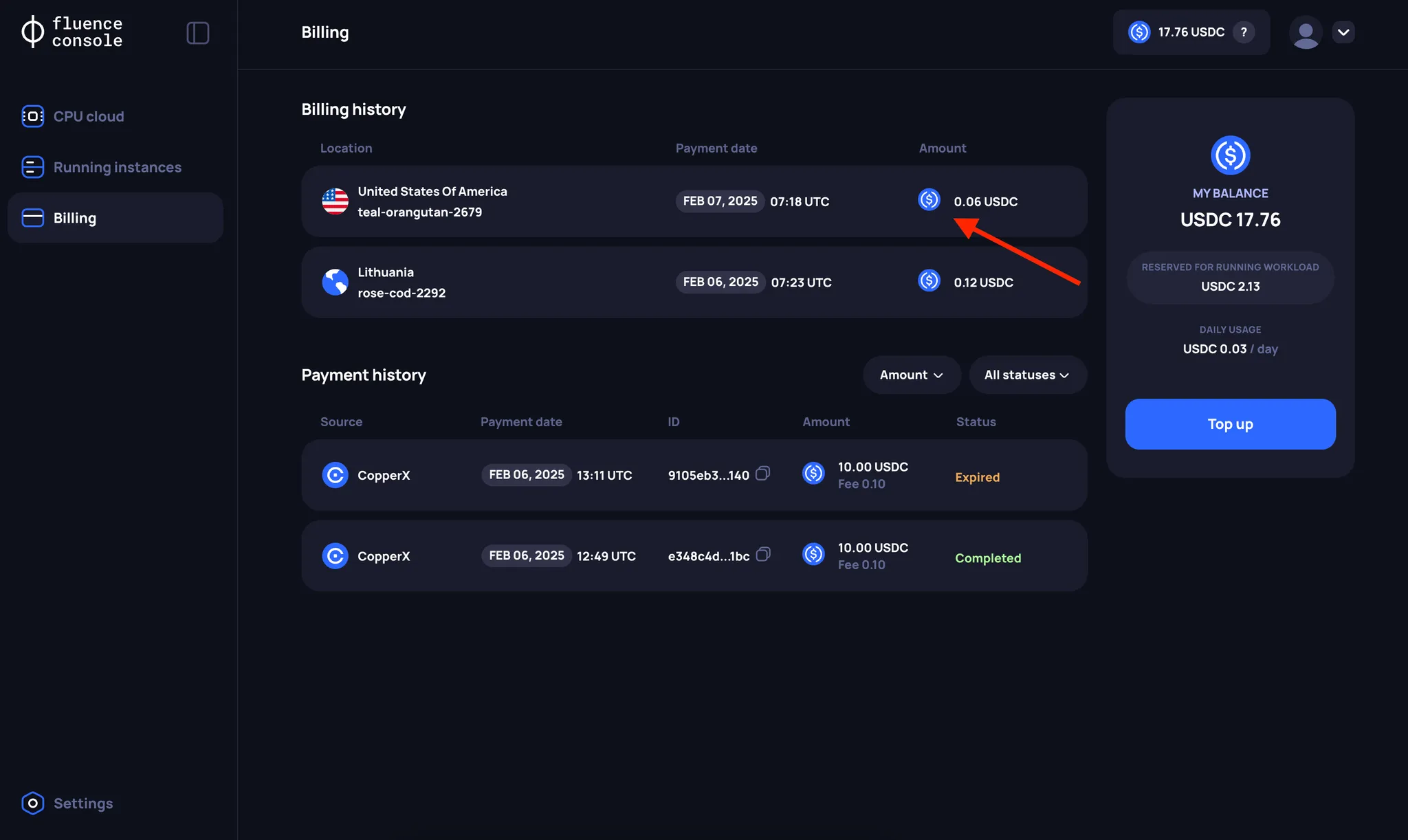The image size is (1408, 840).
Task: Click the Settings gear icon in sidebar
Action: click(x=31, y=802)
